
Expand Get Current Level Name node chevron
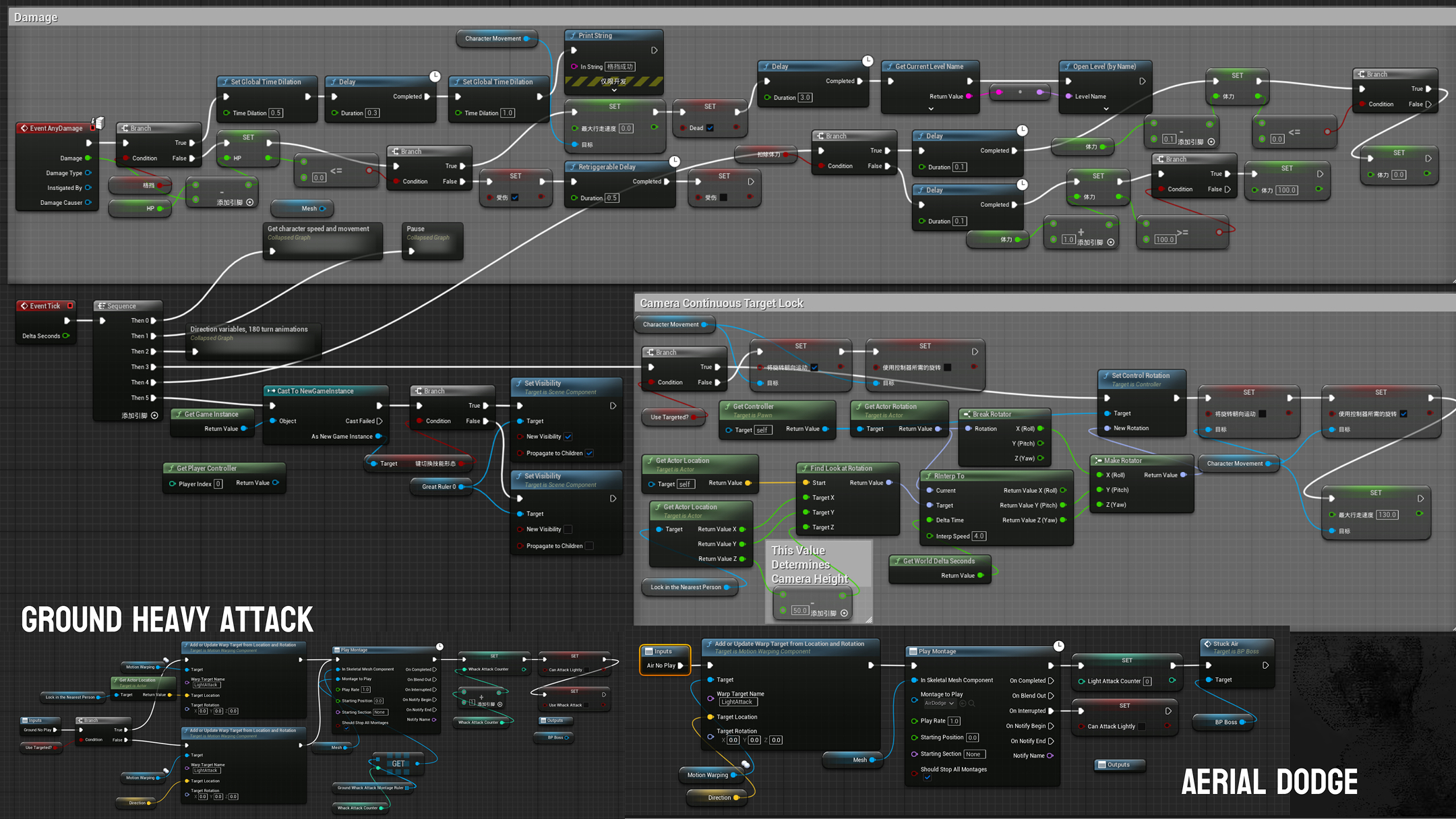[x=931, y=109]
